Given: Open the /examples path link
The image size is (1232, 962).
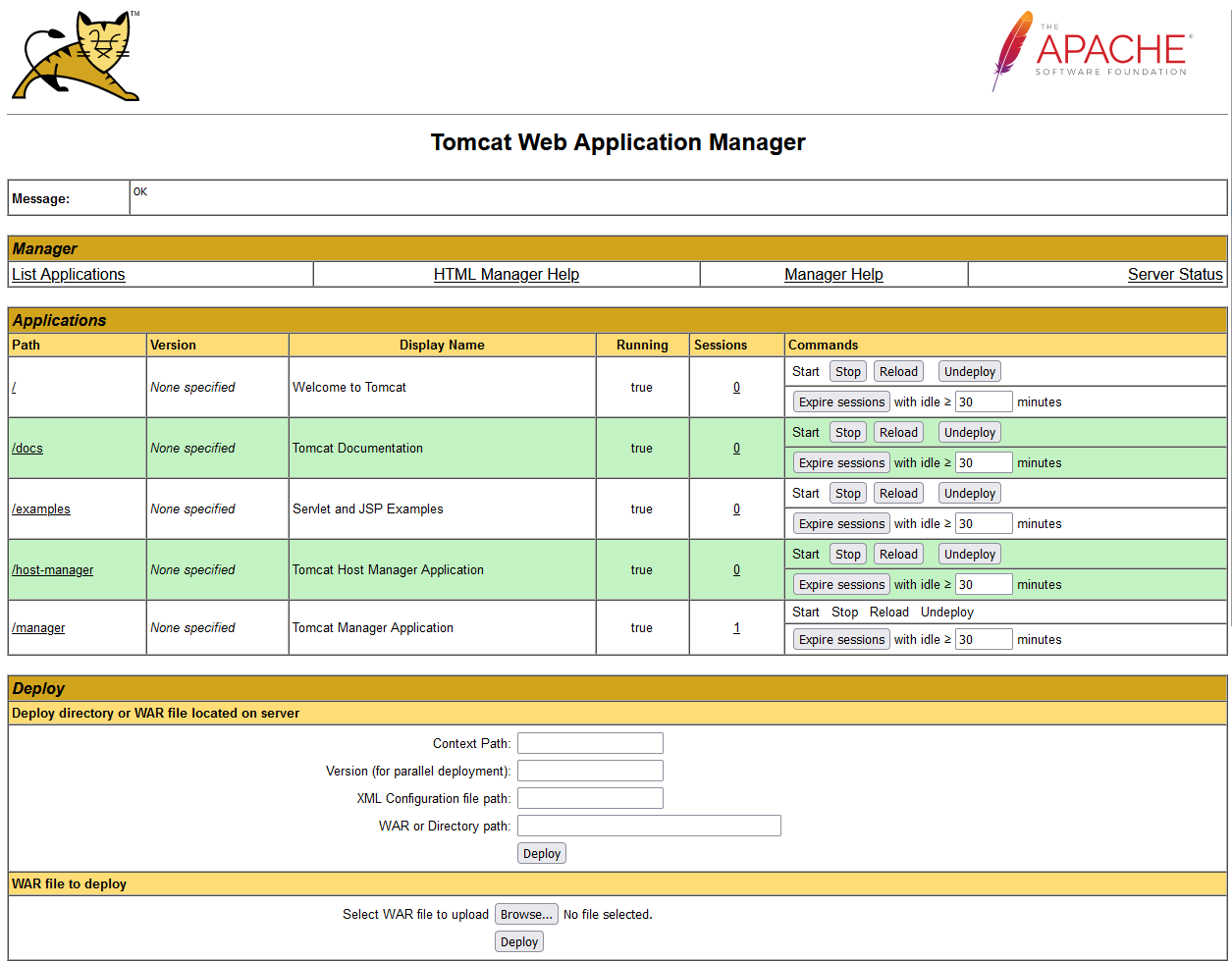Looking at the screenshot, I should tap(41, 509).
